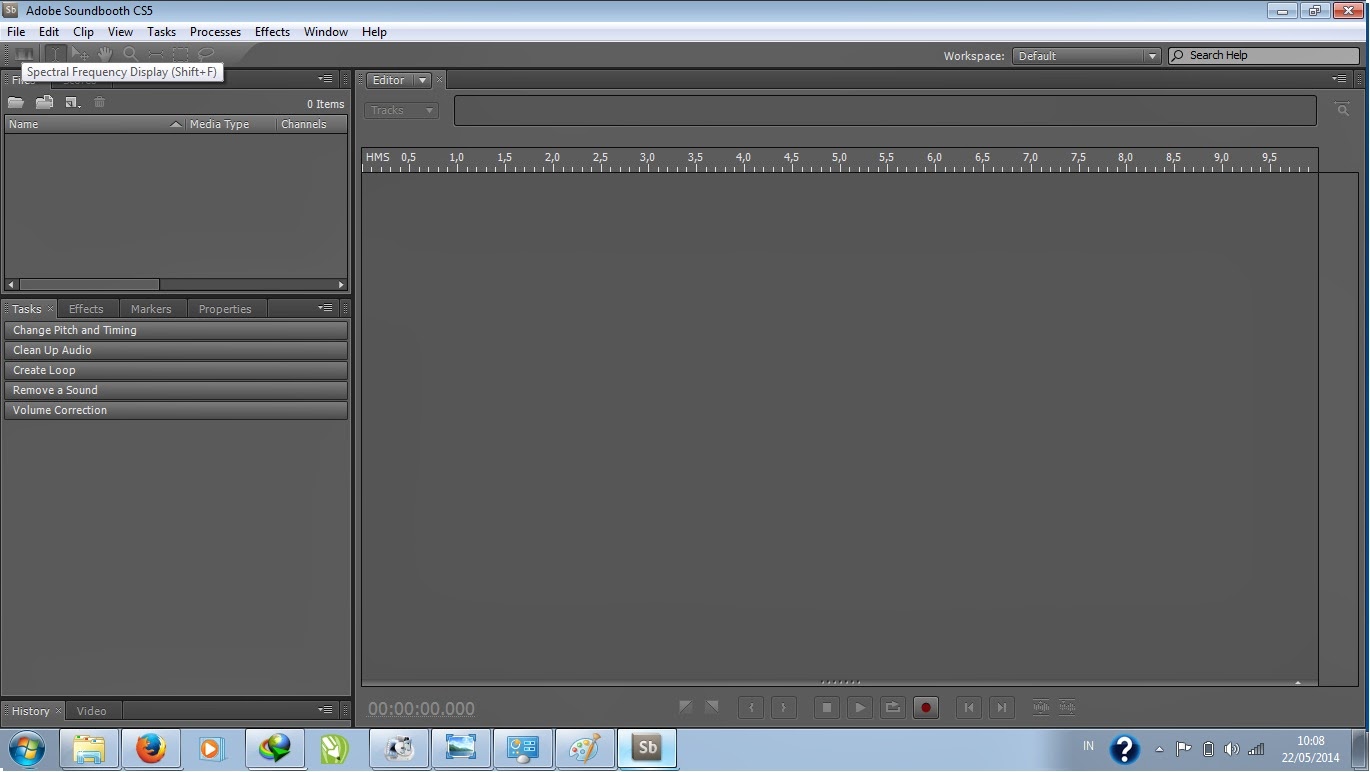Toggle the Spectral Frequency Display button

click(24, 54)
